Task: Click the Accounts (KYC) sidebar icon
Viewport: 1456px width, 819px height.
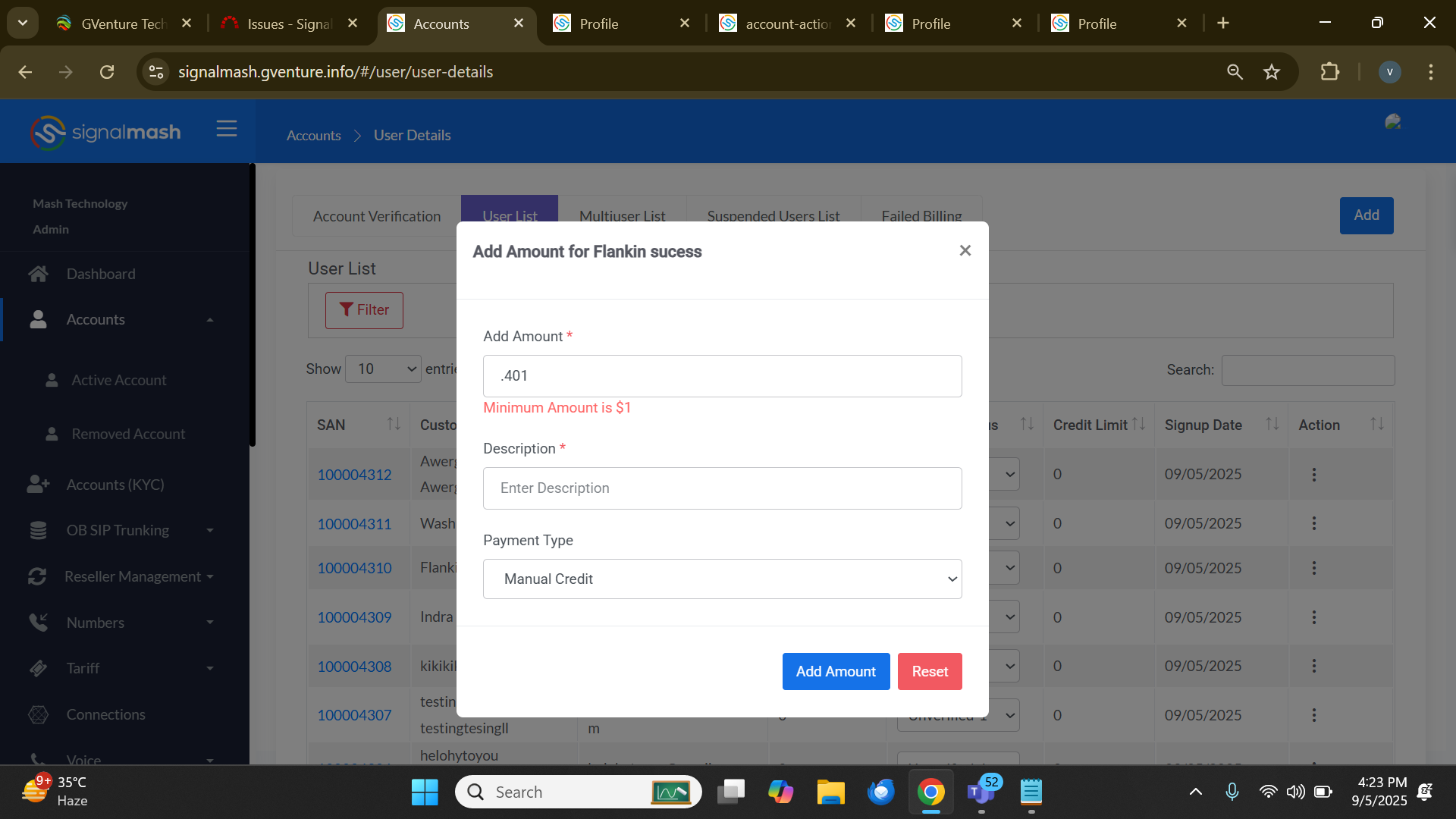Action: pos(39,485)
